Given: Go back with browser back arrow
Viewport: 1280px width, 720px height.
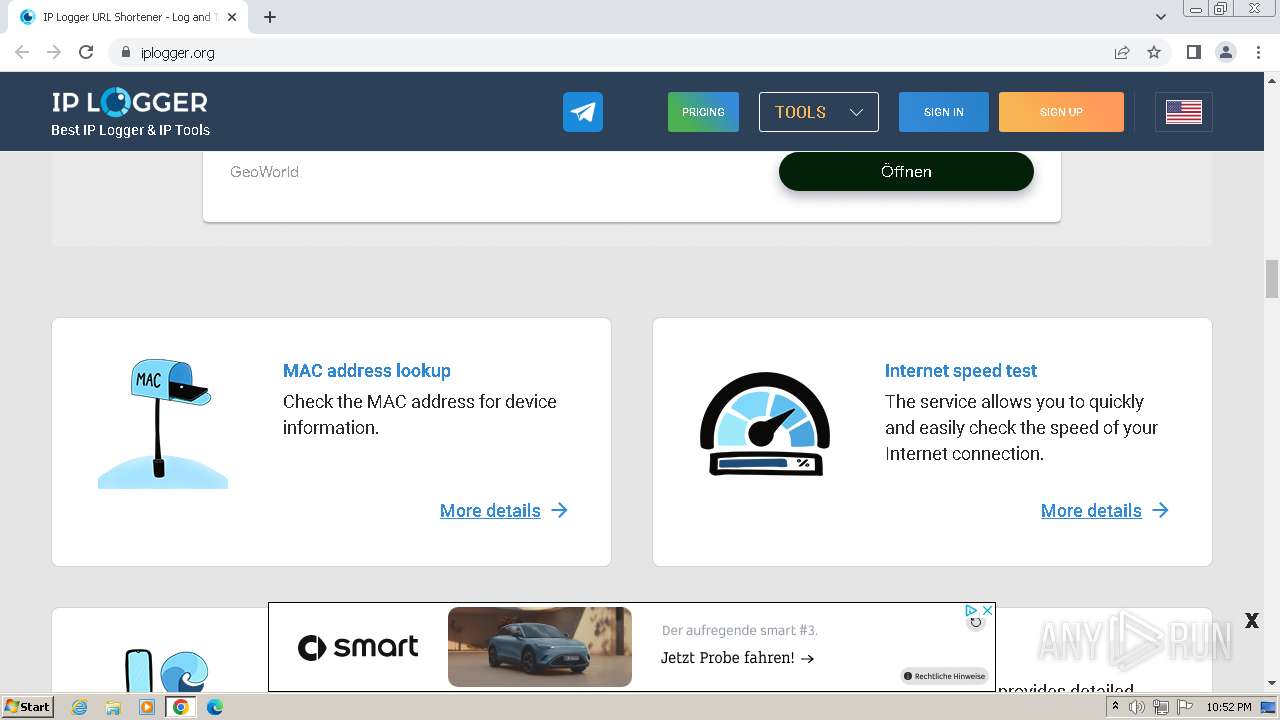Looking at the screenshot, I should (x=22, y=52).
